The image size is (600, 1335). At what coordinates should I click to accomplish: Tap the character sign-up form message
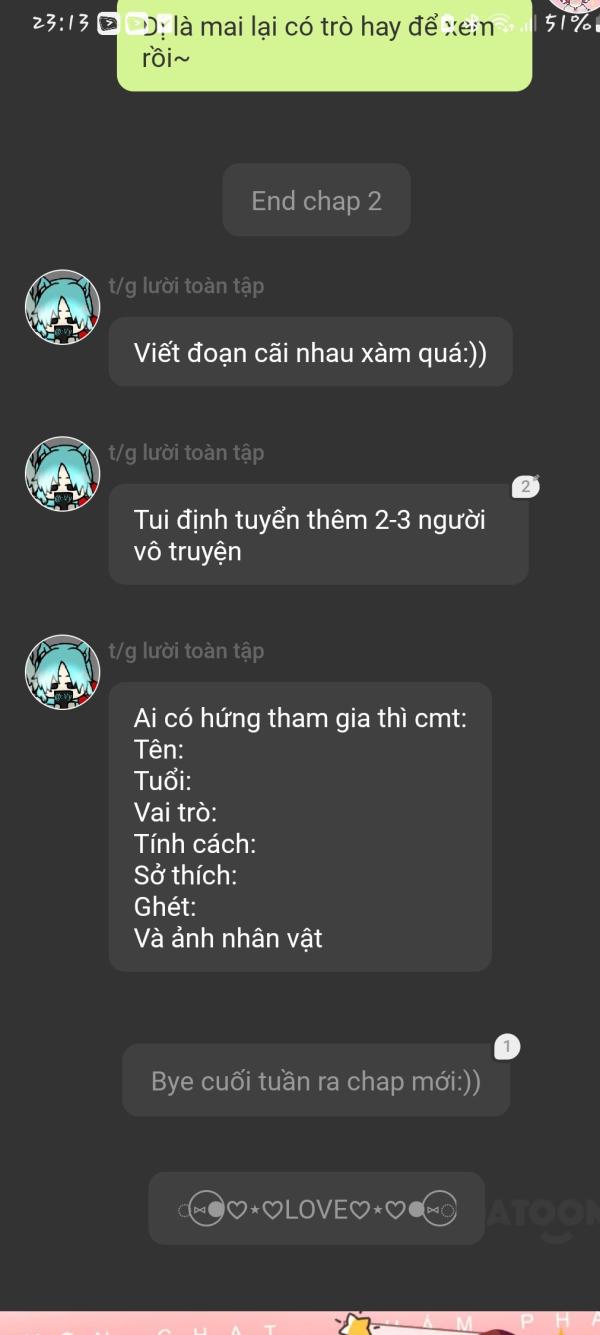point(300,827)
